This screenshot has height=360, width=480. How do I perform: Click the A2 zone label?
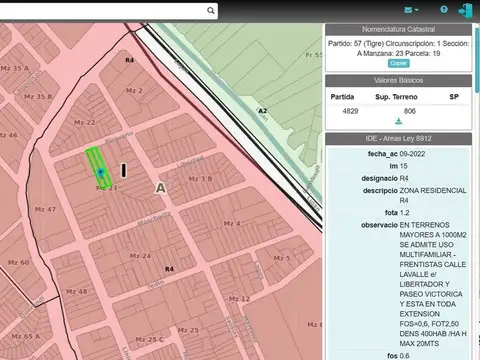(263, 111)
